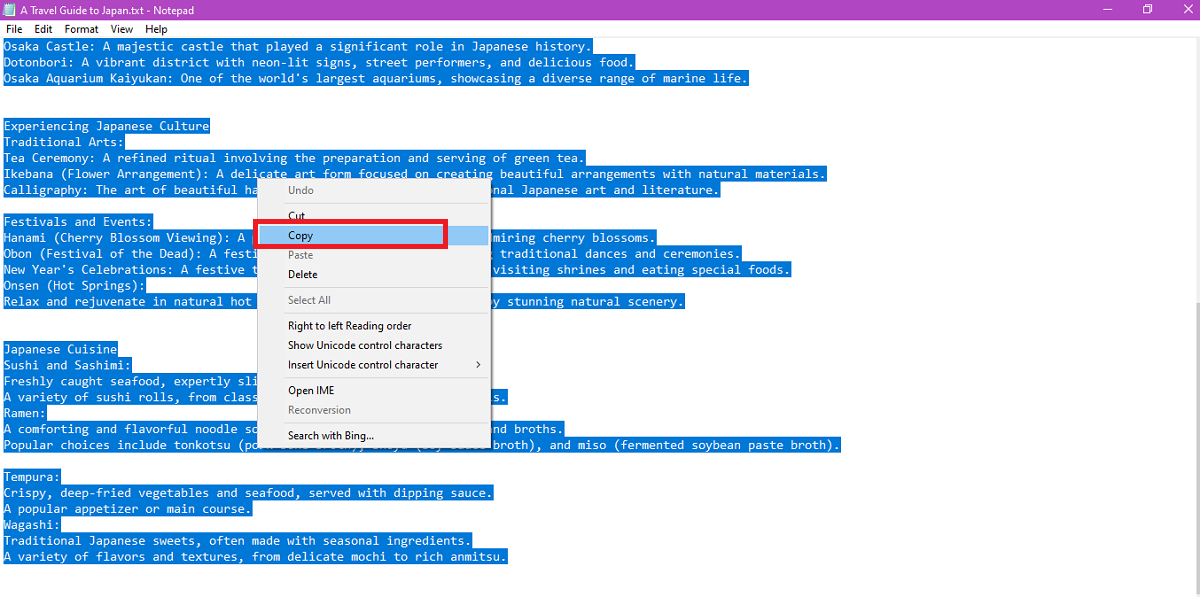Open the File menu
This screenshot has height=597, width=1200.
[x=14, y=29]
